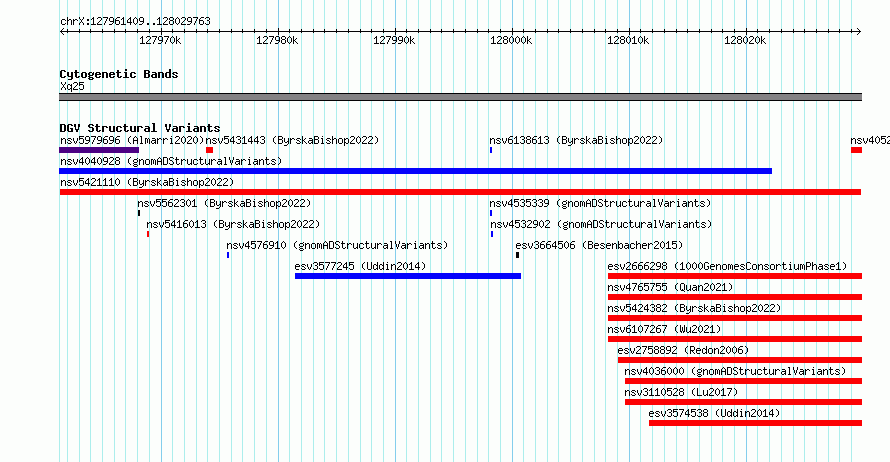890x462 pixels.
Task: Click the esv2666298 red variant bar
Action: tap(735, 276)
